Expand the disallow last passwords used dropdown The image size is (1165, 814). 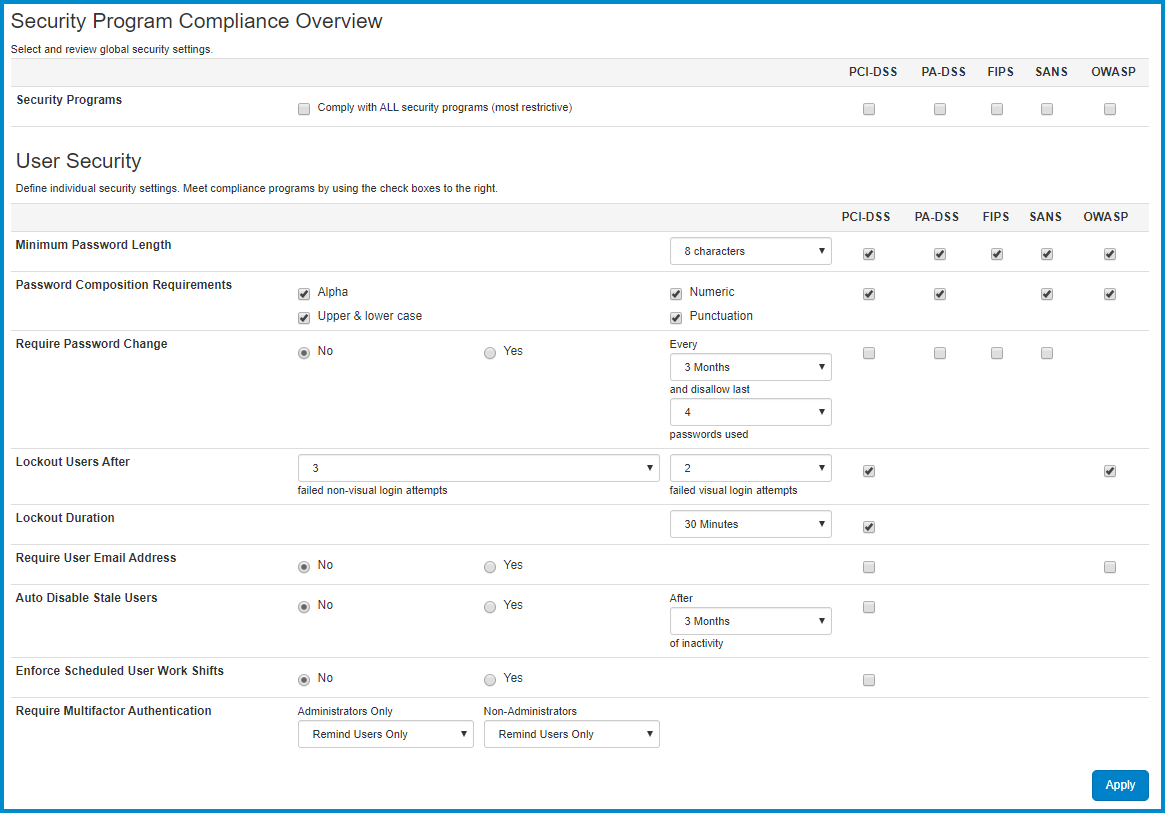pyautogui.click(x=750, y=412)
